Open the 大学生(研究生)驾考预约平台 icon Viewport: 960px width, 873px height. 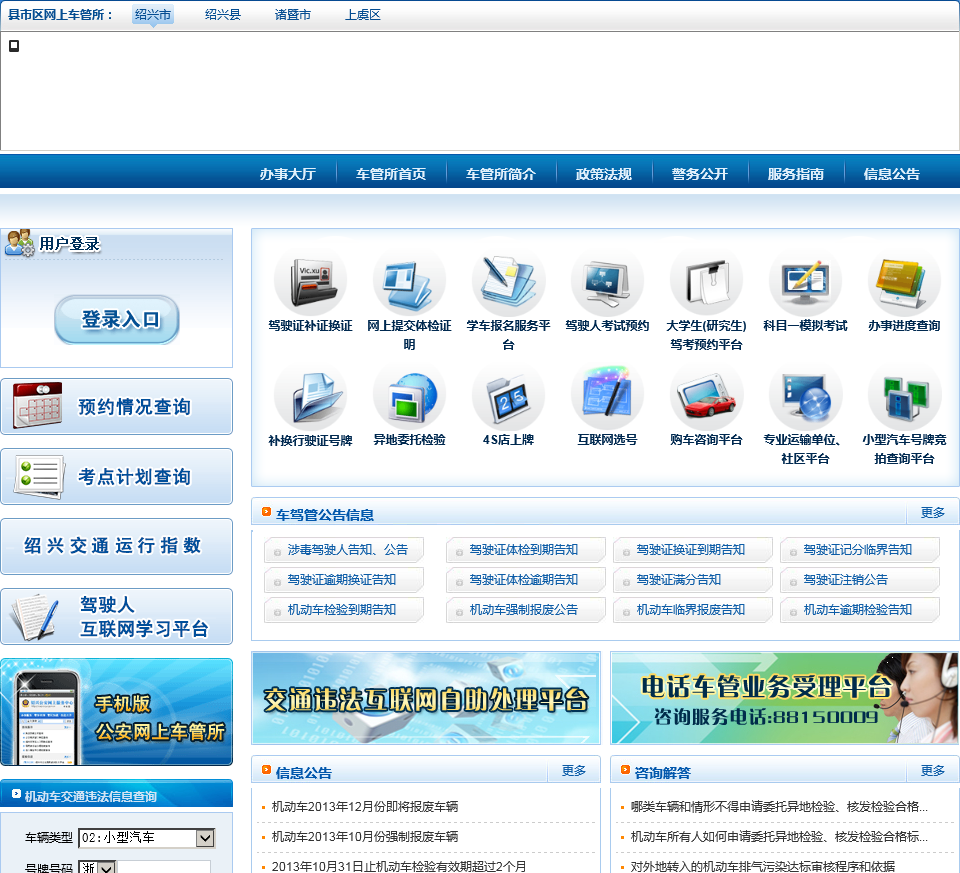coord(706,282)
